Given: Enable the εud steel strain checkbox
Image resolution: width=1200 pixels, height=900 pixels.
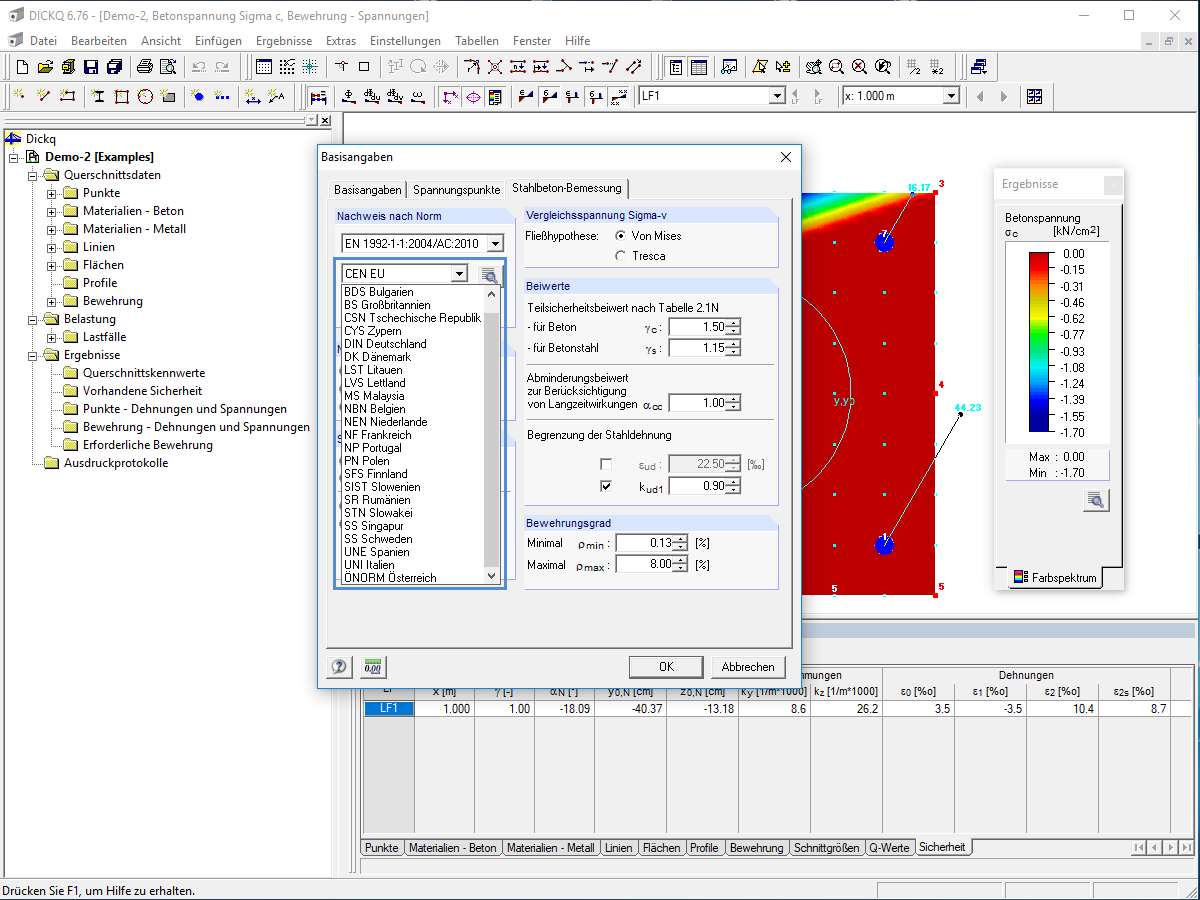Looking at the screenshot, I should pos(606,464).
